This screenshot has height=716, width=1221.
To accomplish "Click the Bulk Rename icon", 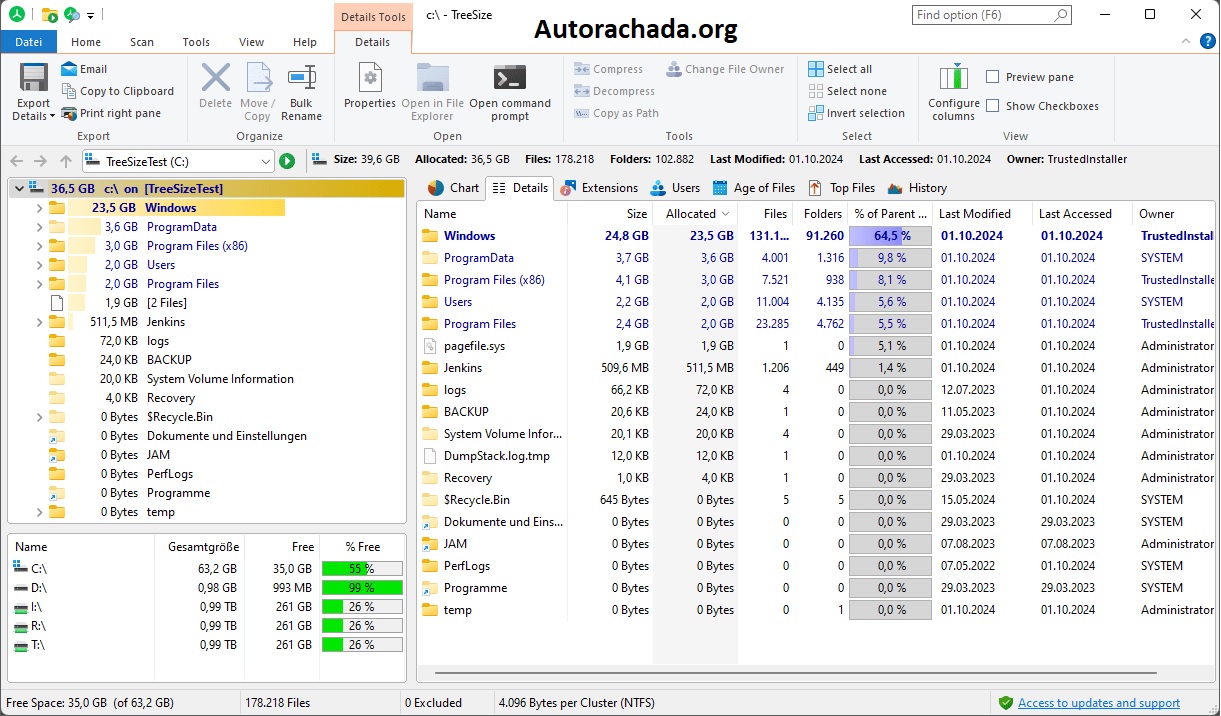I will tap(301, 78).
